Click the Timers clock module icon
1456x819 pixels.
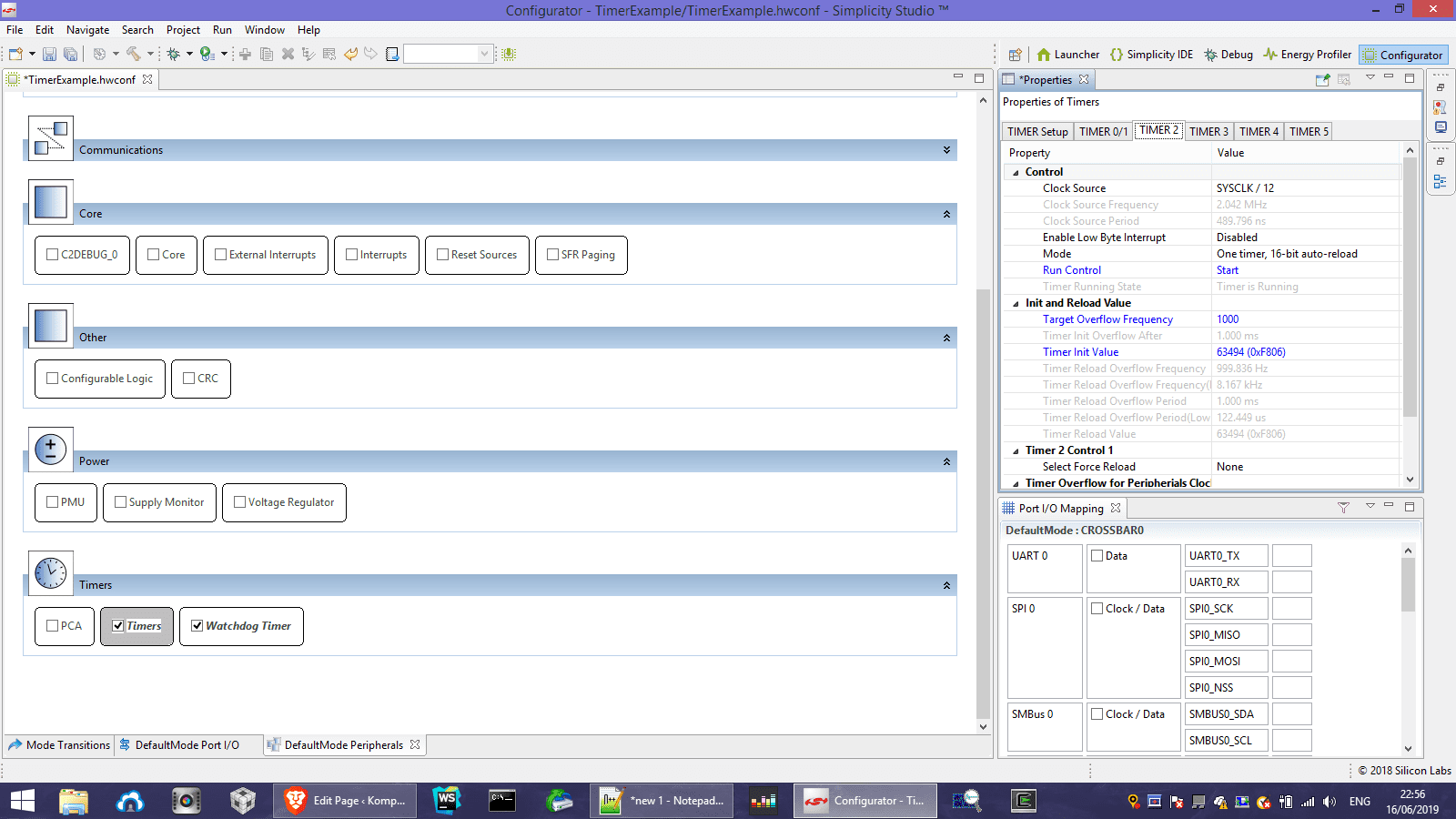51,573
